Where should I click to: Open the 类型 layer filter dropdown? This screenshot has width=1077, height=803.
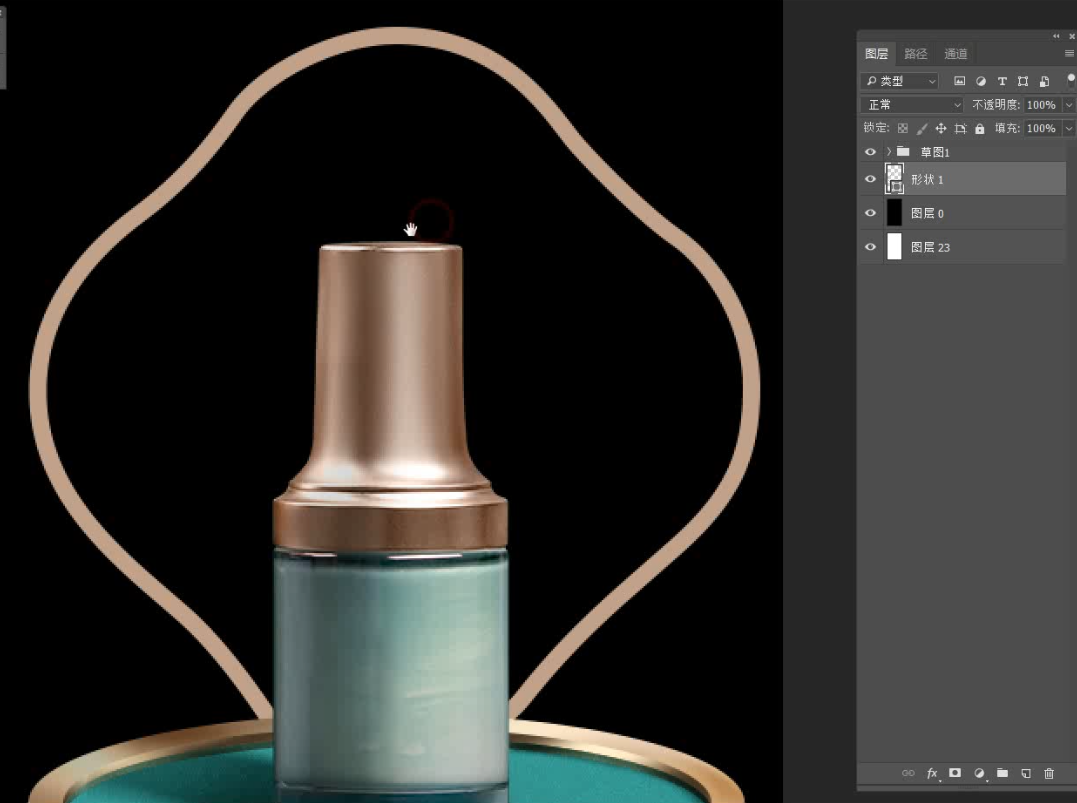(x=901, y=81)
